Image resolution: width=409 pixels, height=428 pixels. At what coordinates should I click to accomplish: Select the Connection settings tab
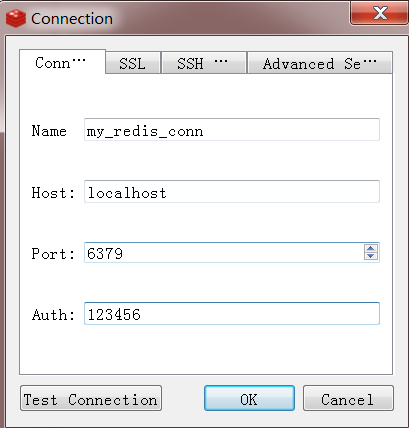[62, 62]
